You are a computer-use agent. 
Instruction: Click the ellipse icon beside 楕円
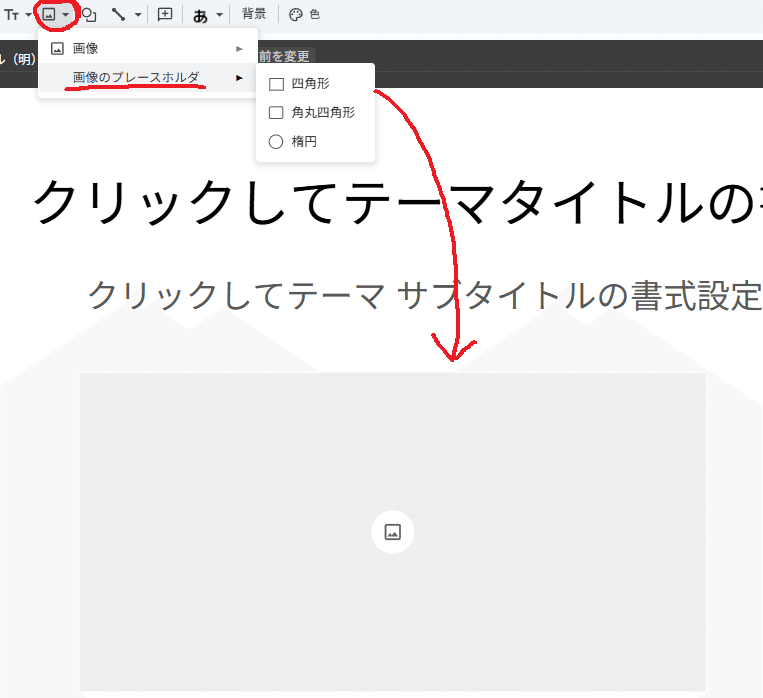(276, 142)
